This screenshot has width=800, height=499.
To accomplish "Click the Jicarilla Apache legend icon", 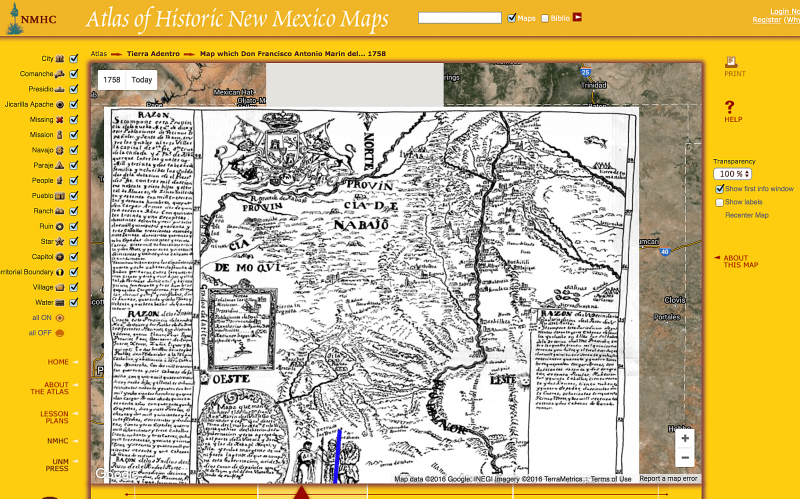I will coord(60,105).
